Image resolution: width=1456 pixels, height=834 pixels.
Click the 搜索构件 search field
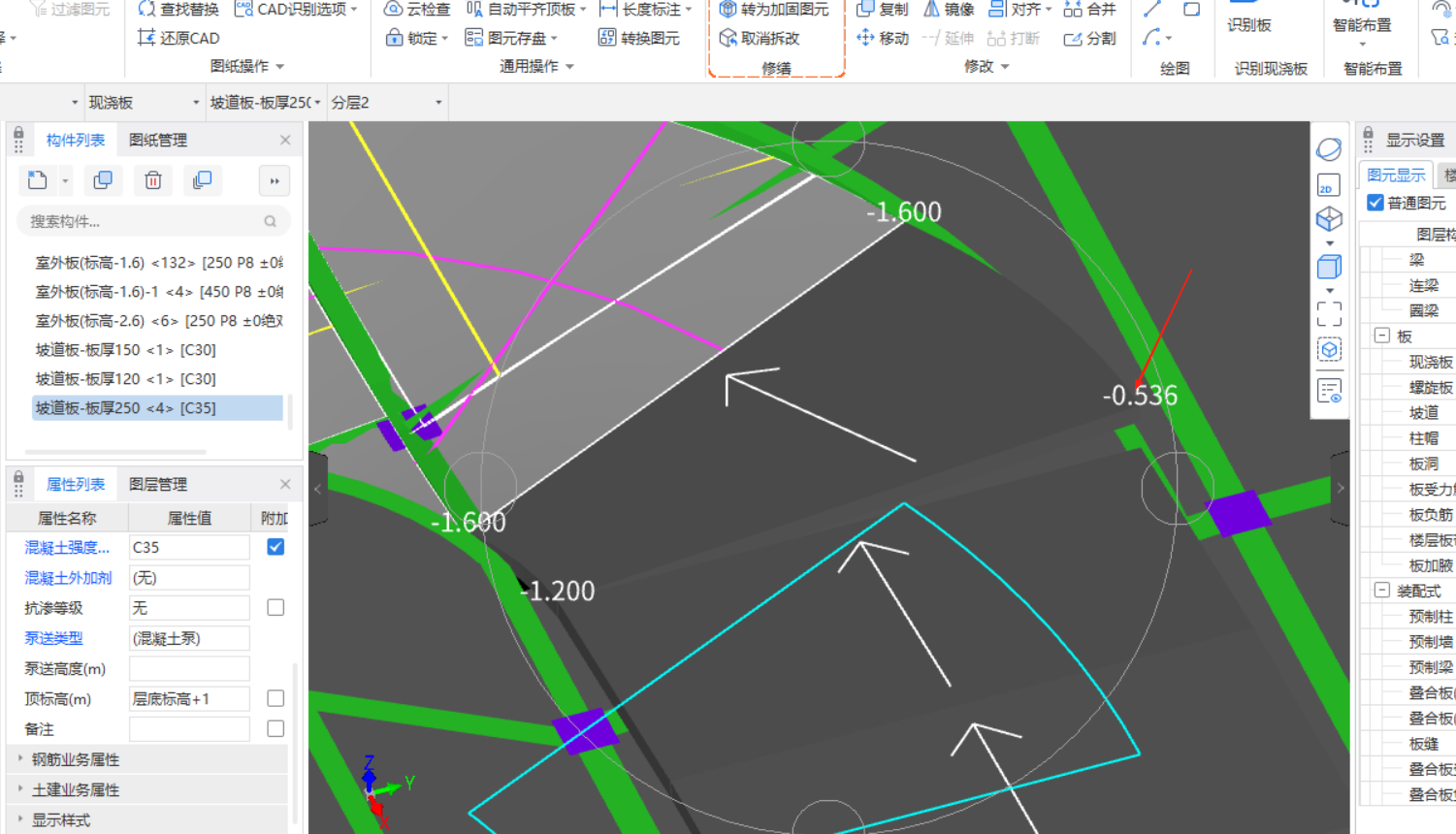coord(152,221)
